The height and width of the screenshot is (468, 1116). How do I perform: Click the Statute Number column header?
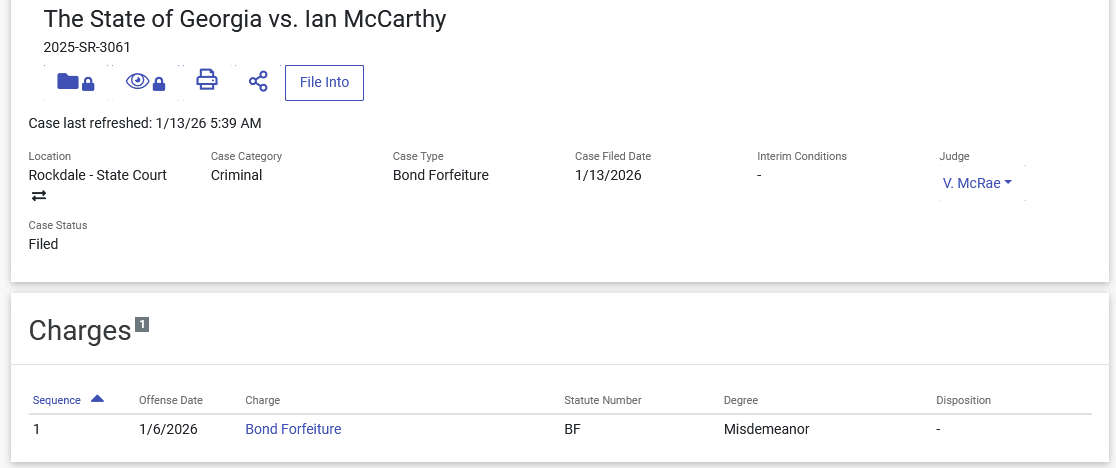click(x=602, y=400)
